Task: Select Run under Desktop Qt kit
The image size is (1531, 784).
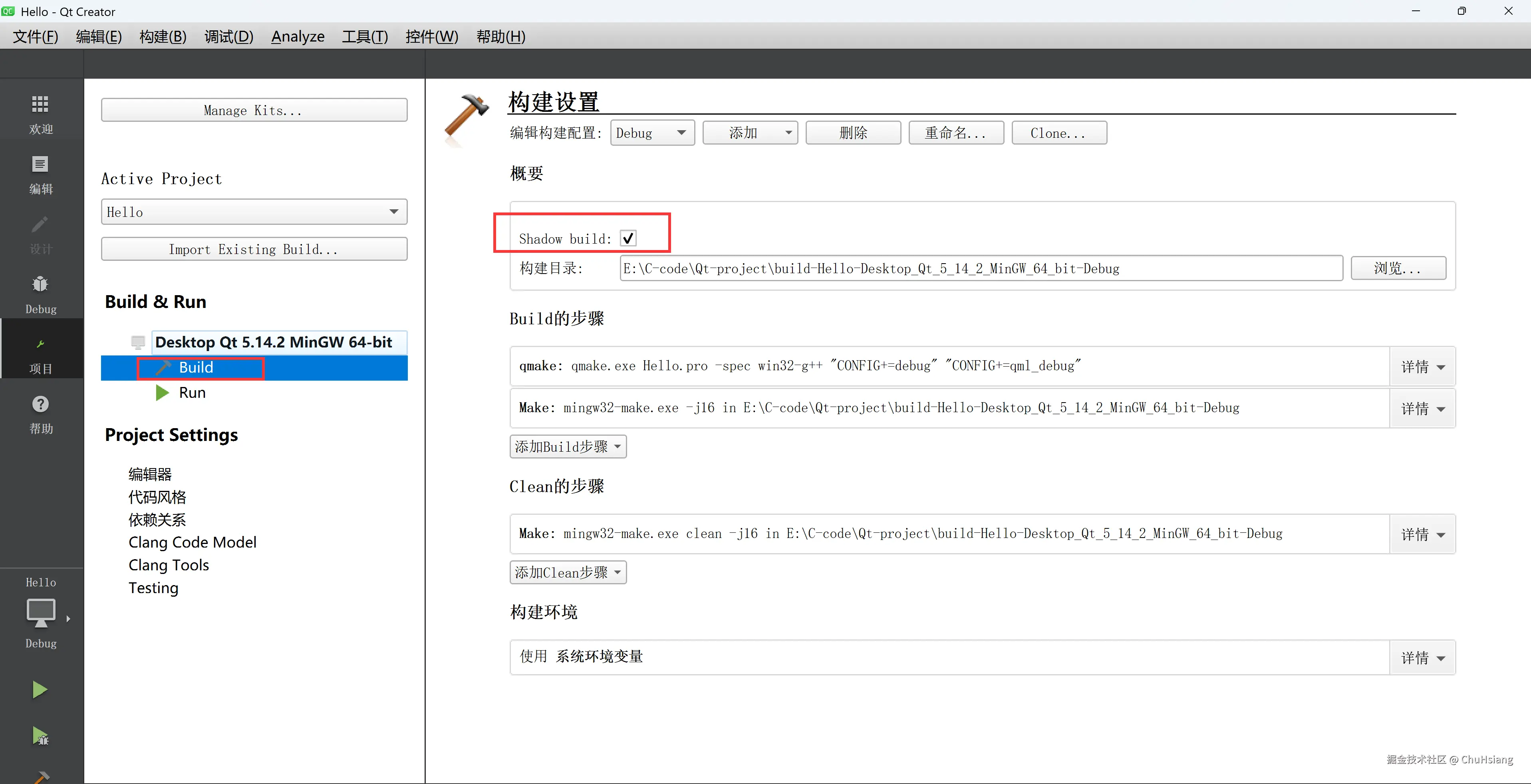Action: pyautogui.click(x=192, y=393)
